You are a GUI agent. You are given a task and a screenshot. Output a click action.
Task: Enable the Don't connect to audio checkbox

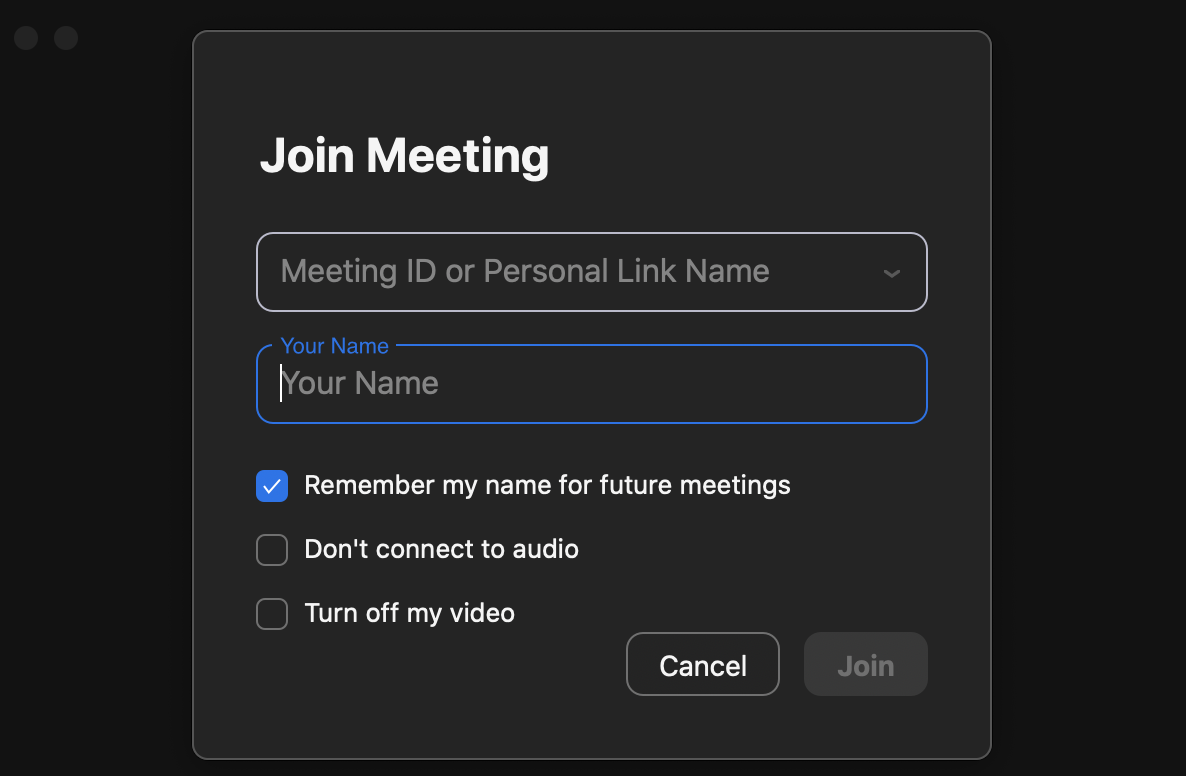click(272, 550)
